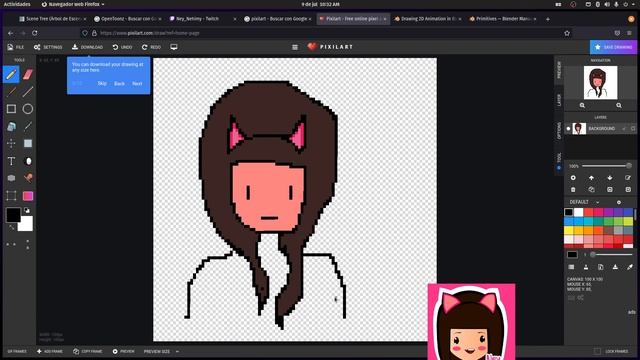640x360 pixels.
Task: Toggle visibility dot of Background layer
Action: pos(568,129)
